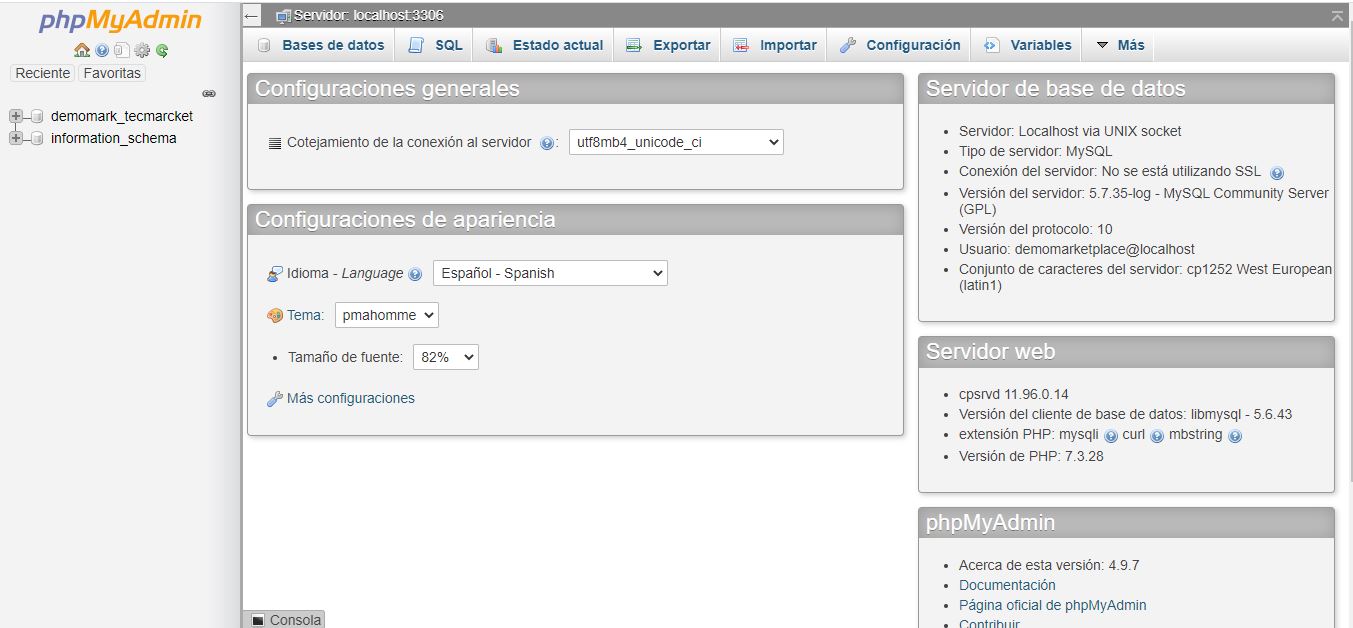Click the Más configuraciones link
Viewport: 1353px width, 628px height.
click(x=350, y=398)
